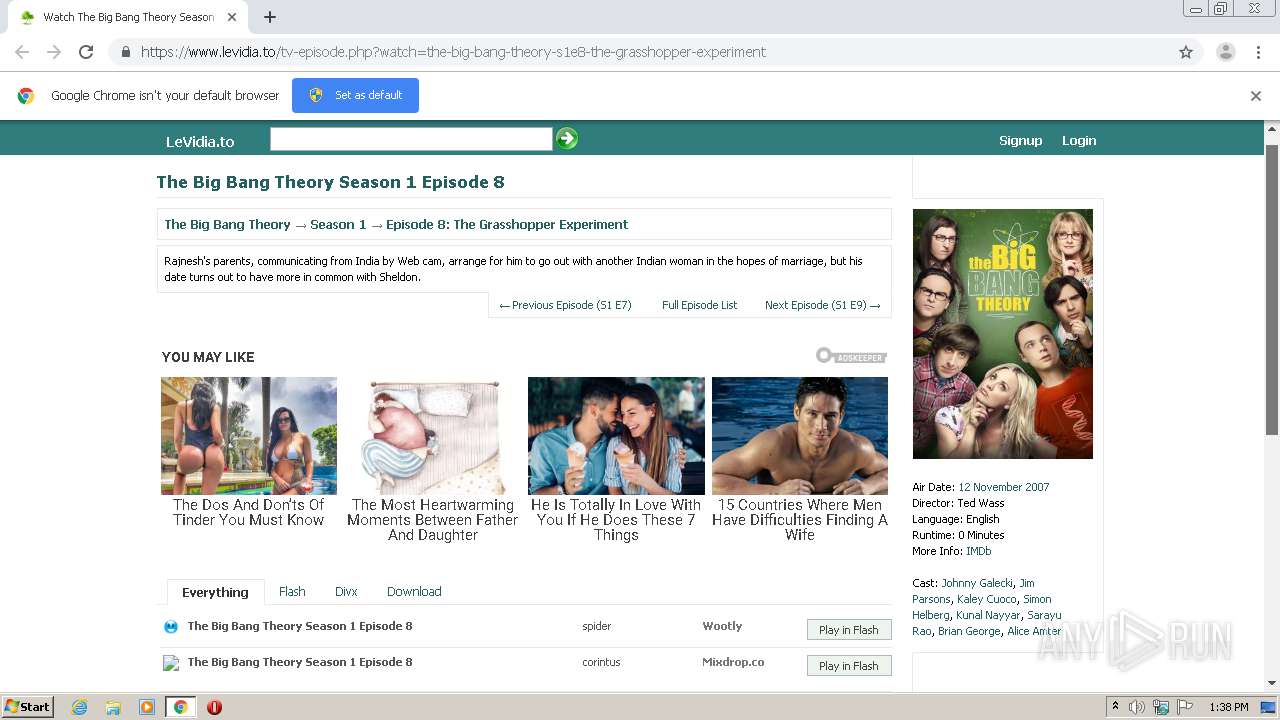Click Wootly episode title link

coord(300,626)
